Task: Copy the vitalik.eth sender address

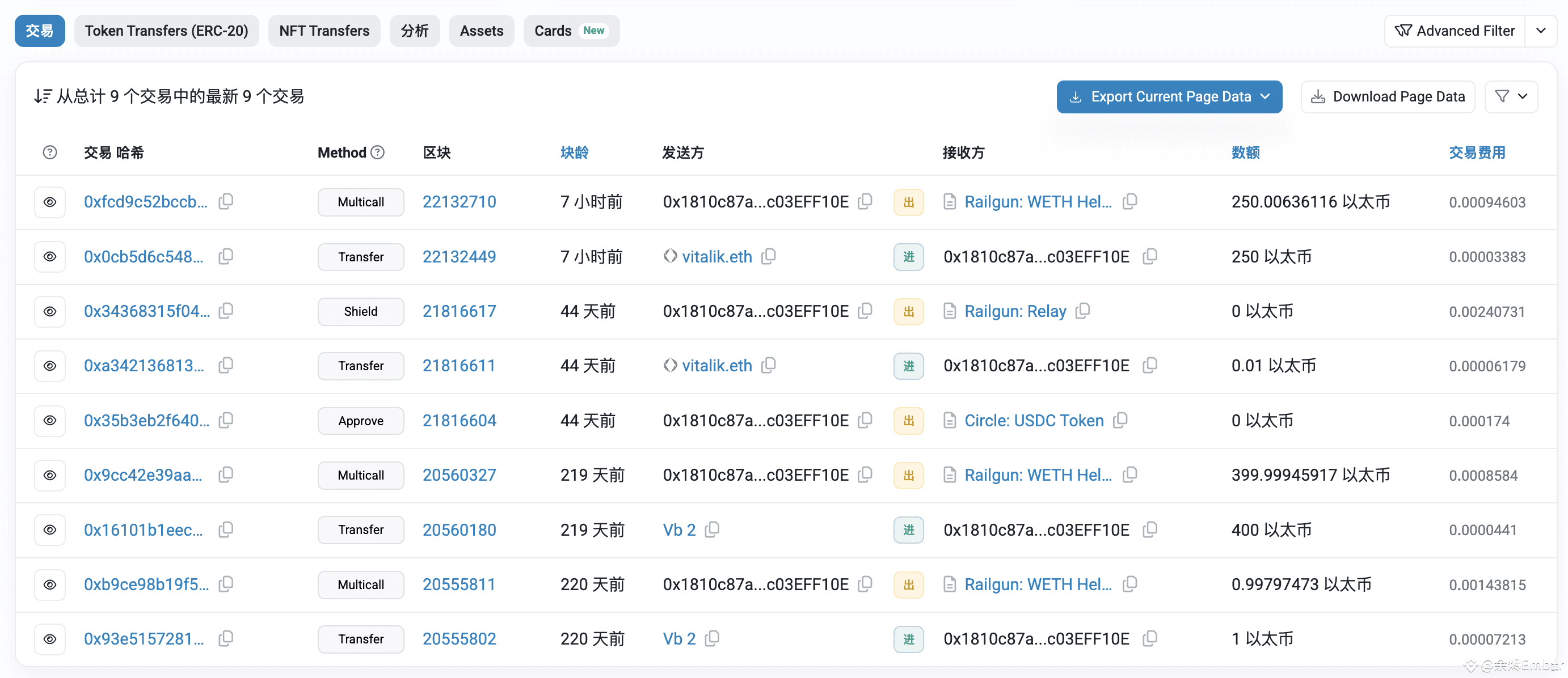Action: point(768,256)
